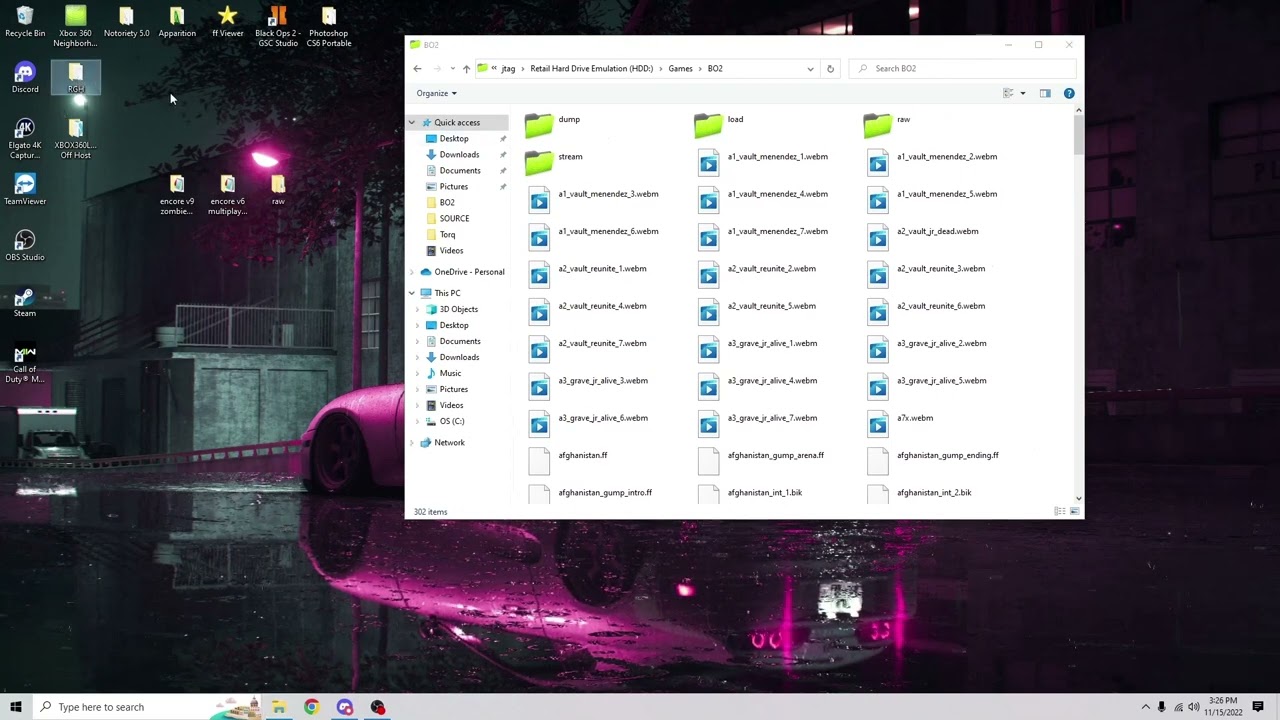Select the Notoriety 5.0 desktop folder
This screenshot has width=1280, height=720.
tap(126, 22)
